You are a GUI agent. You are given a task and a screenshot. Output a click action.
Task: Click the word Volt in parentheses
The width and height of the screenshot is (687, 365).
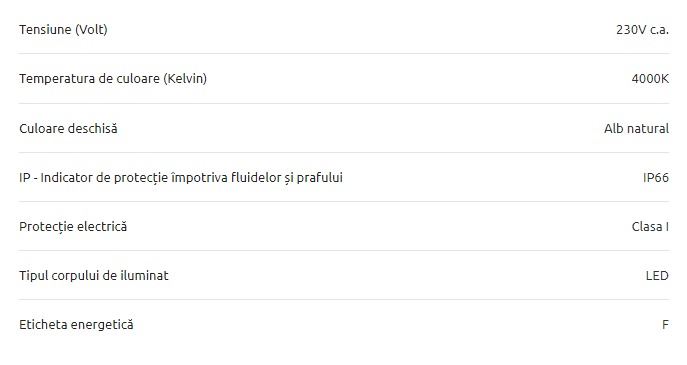point(91,30)
